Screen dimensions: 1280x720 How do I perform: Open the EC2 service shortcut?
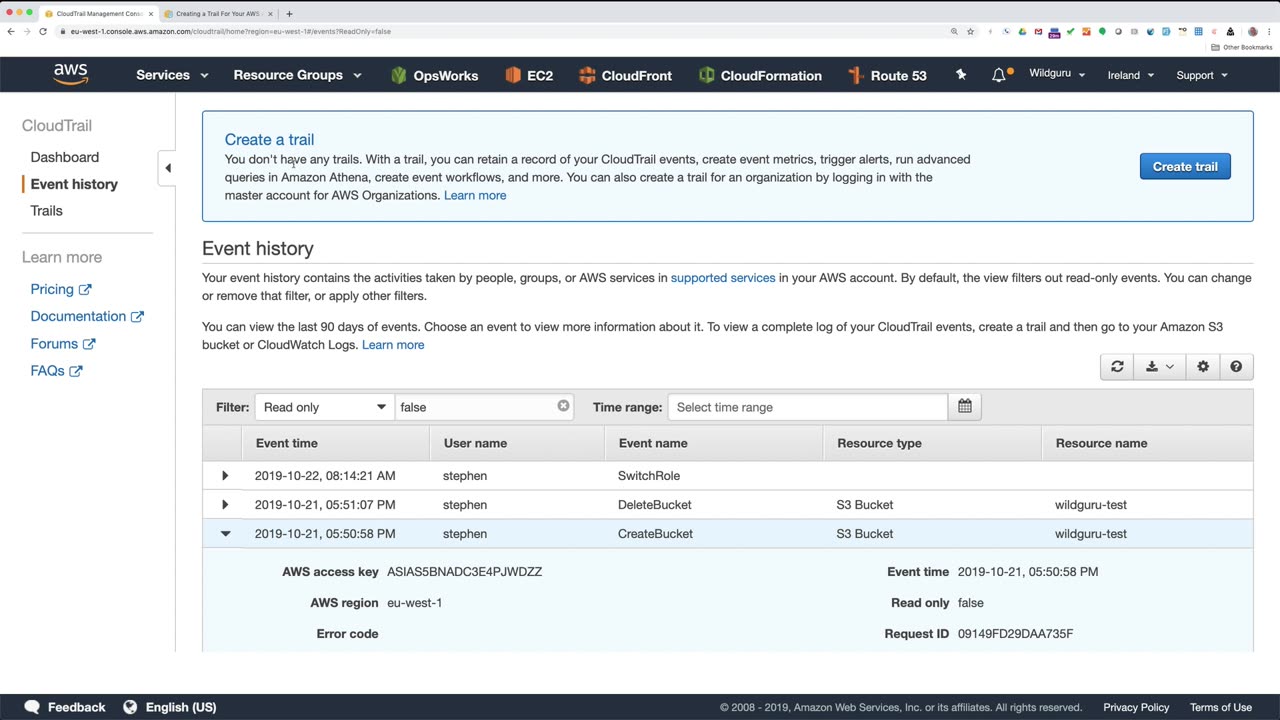[x=529, y=75]
